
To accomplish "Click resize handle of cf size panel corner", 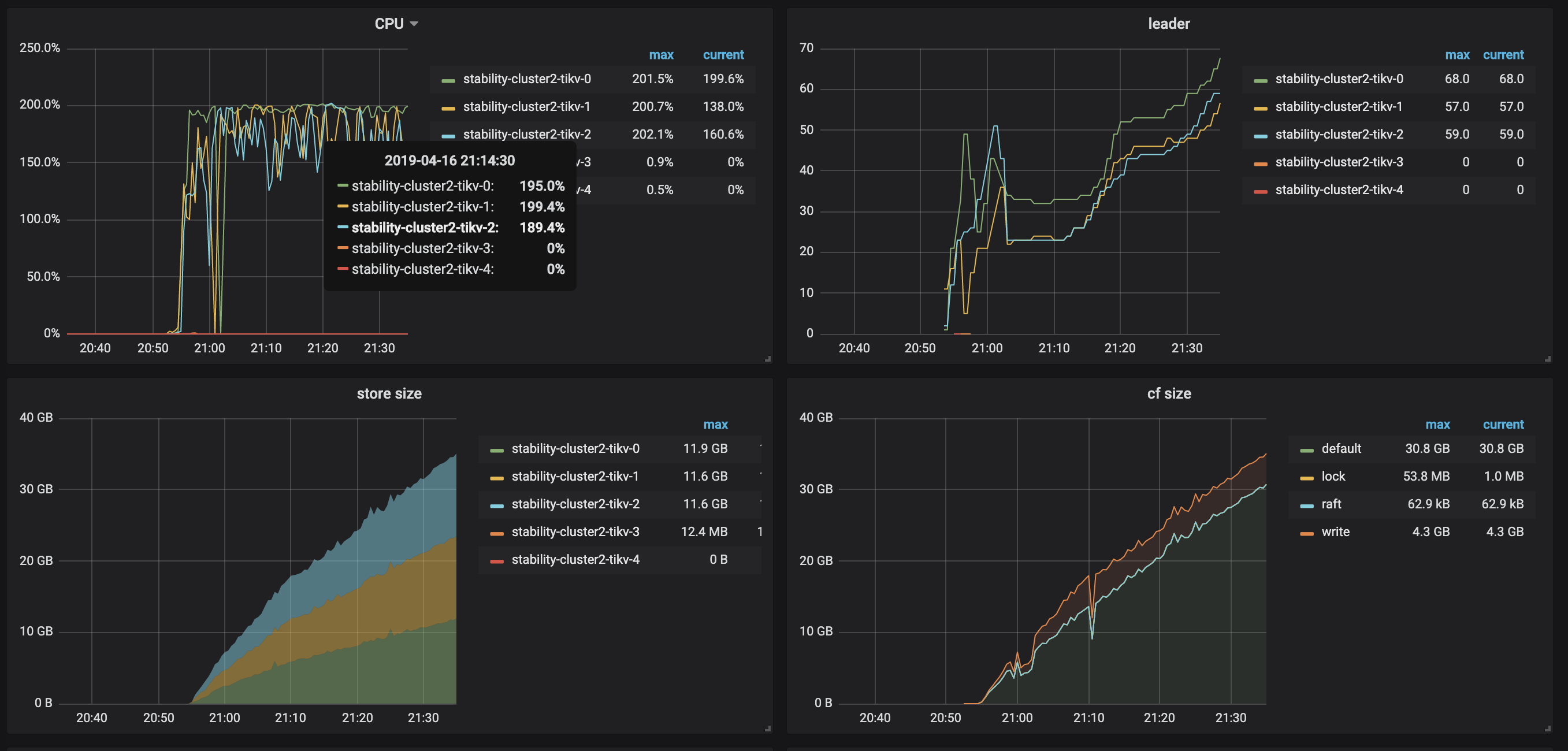I will pos(1547,728).
